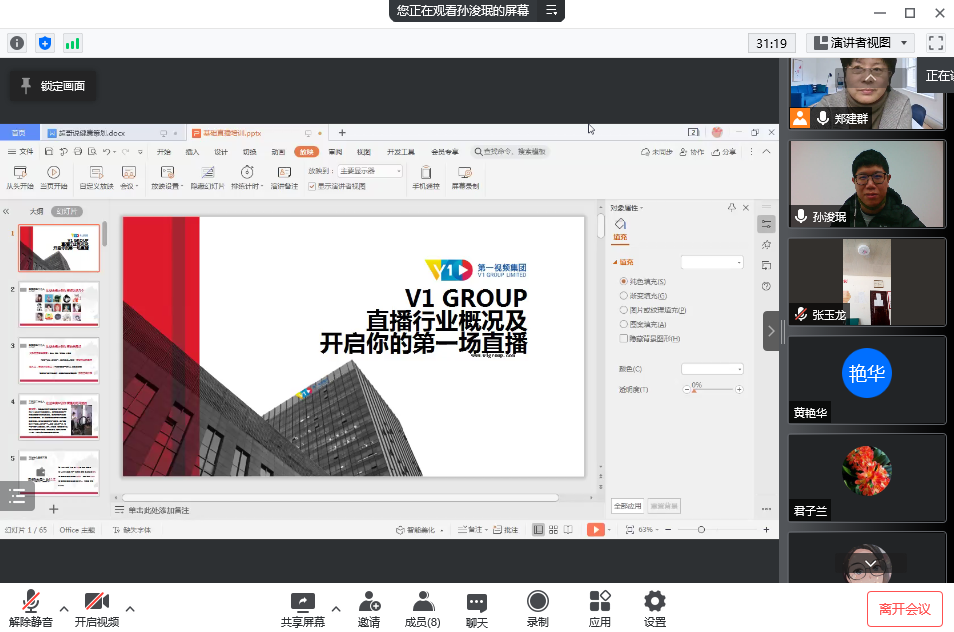This screenshot has height=632, width=954.
Task: Click 从头开始 slideshow icon
Action: point(20,178)
